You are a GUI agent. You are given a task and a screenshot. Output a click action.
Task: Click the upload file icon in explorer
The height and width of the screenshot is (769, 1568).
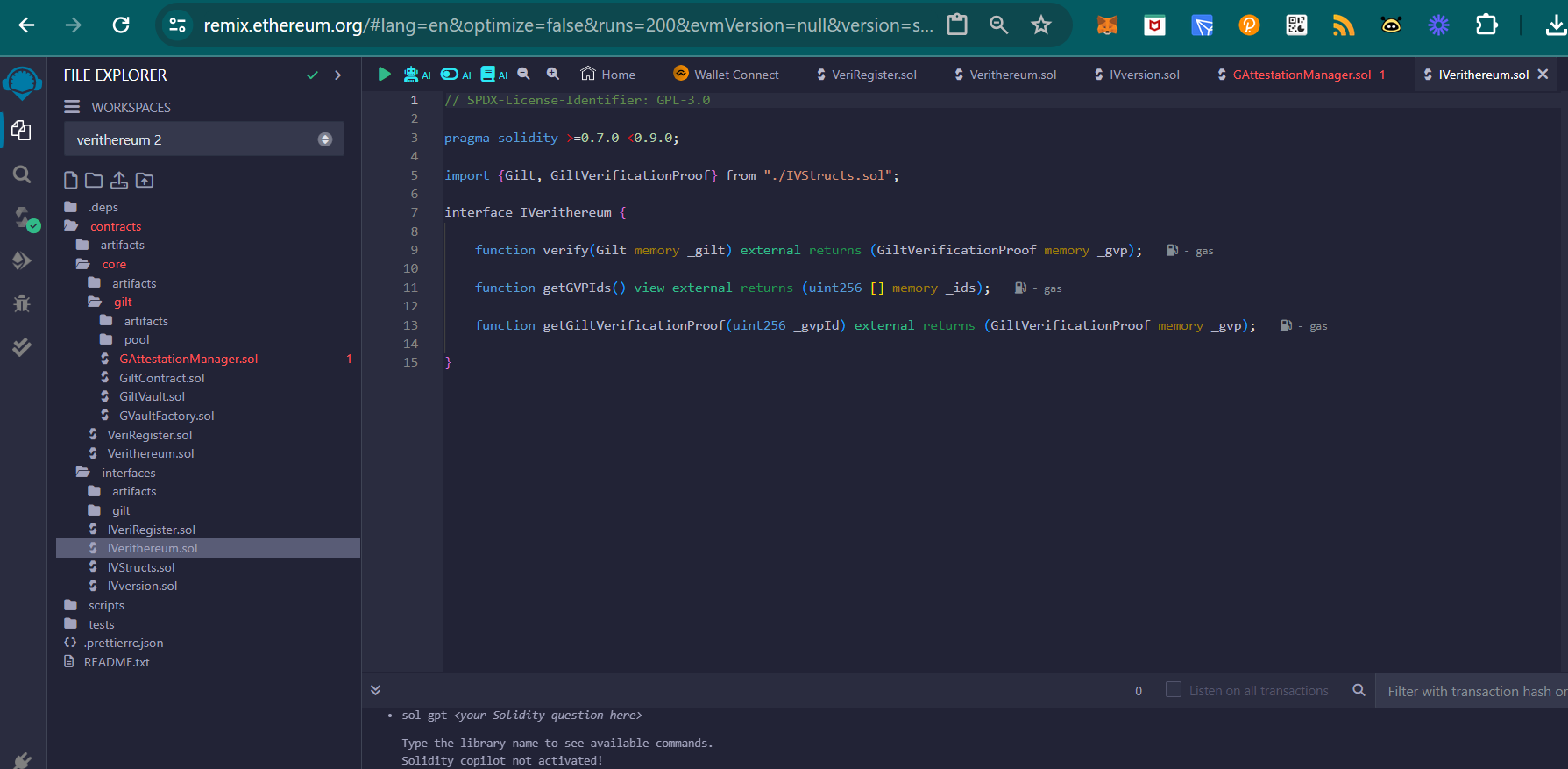[119, 181]
